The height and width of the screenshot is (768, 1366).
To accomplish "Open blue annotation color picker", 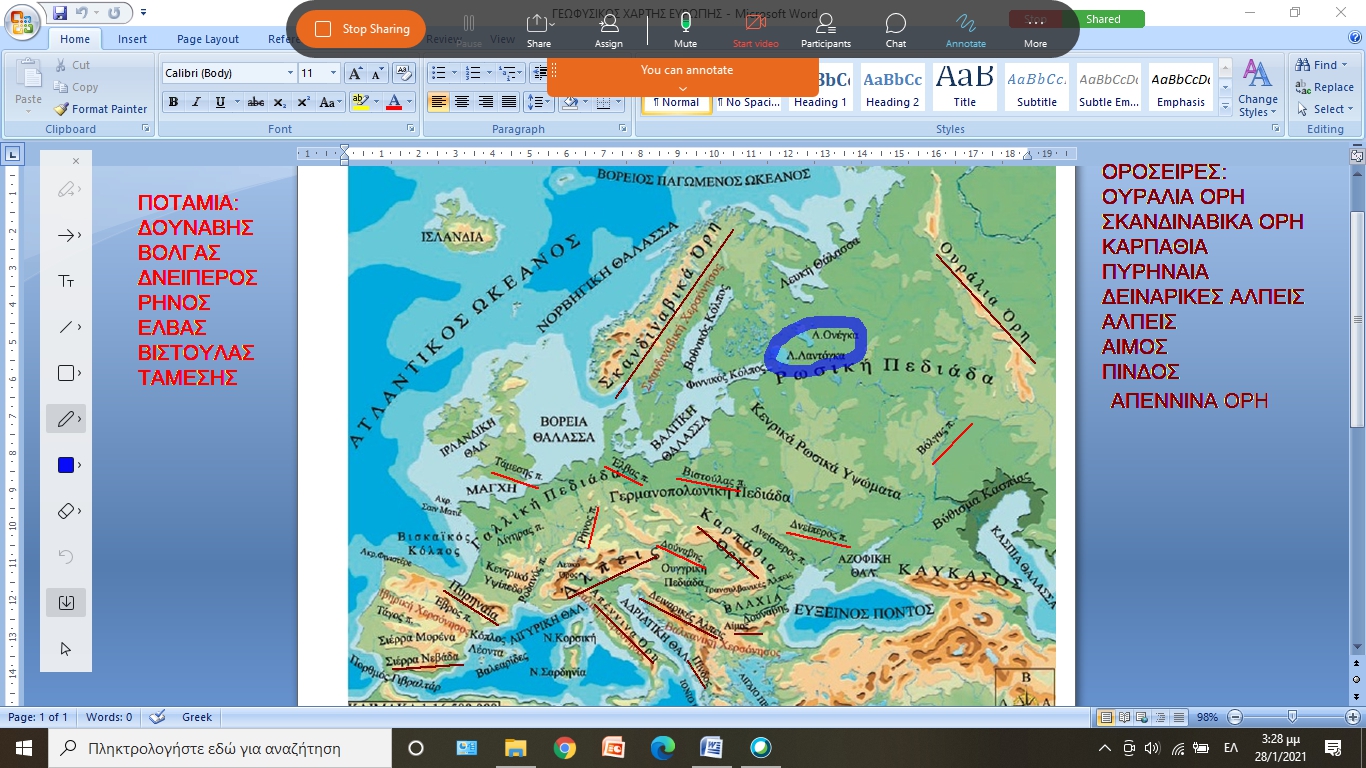I will coord(66,465).
